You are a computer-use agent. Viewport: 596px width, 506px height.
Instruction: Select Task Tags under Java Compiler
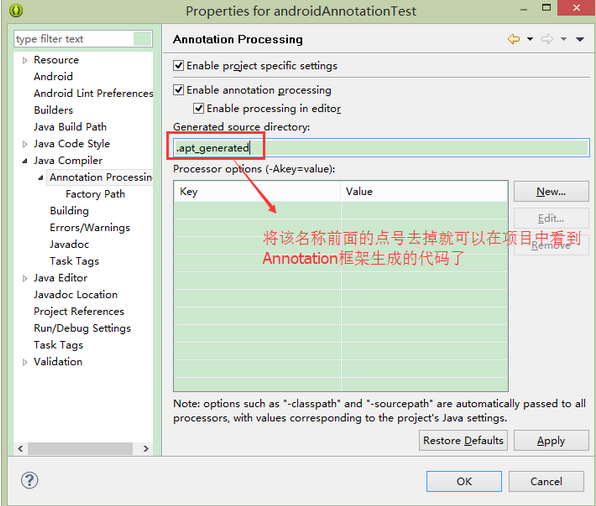74,261
